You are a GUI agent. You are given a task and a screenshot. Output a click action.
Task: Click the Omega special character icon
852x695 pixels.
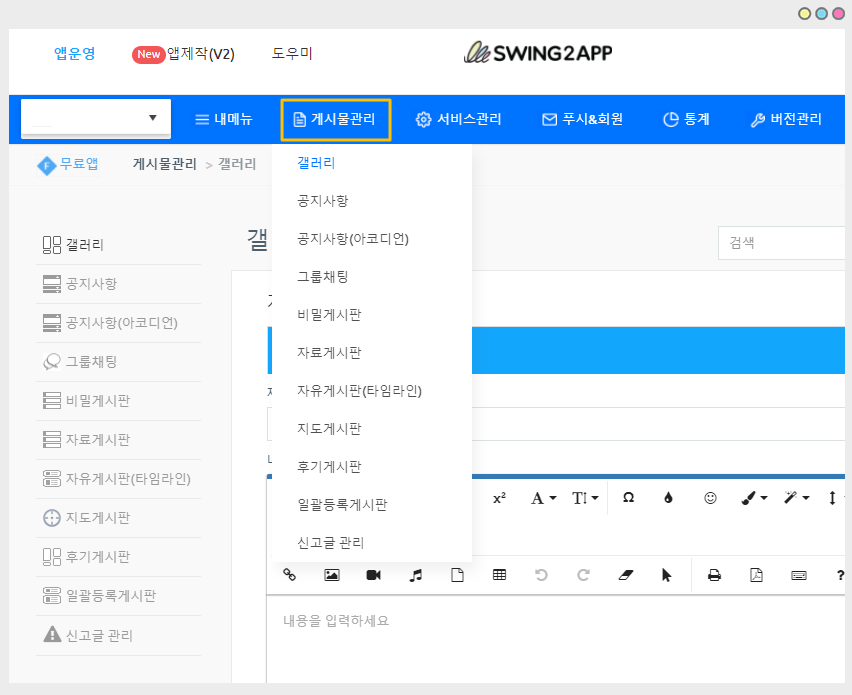click(628, 498)
